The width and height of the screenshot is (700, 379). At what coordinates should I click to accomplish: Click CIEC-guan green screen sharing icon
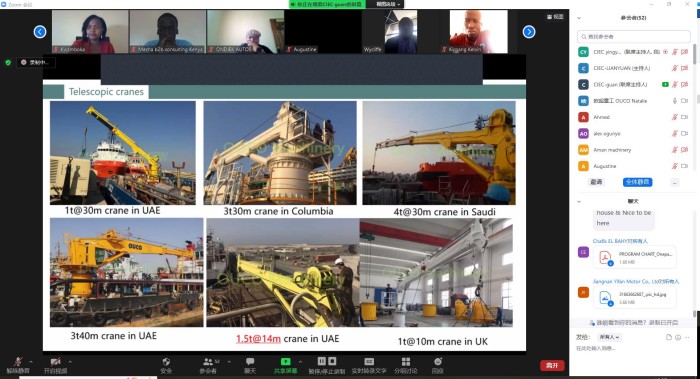click(x=665, y=84)
